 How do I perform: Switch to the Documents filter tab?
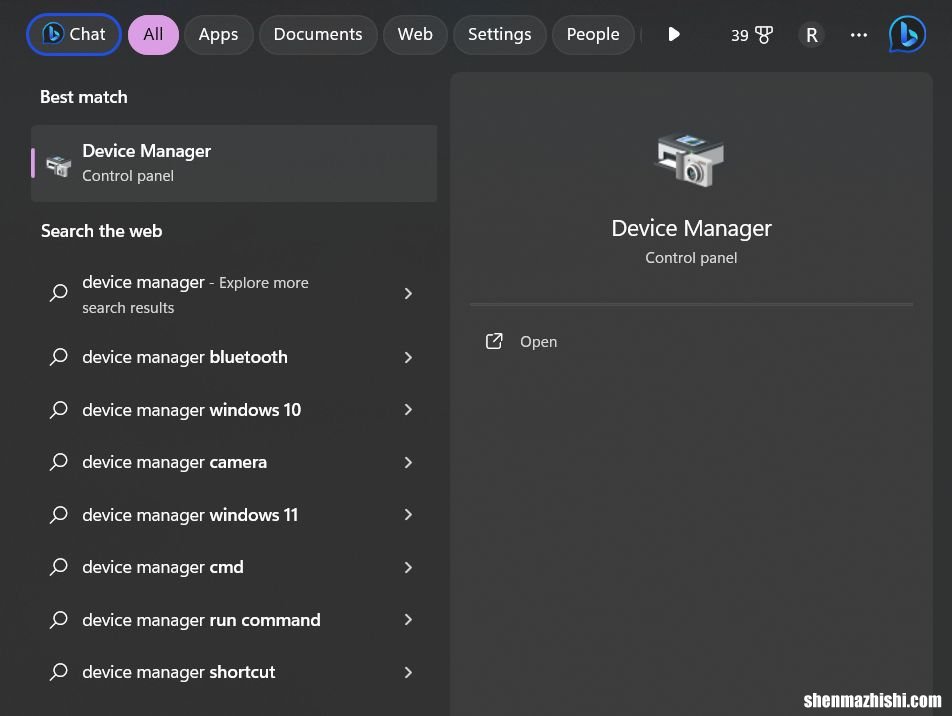click(x=318, y=35)
